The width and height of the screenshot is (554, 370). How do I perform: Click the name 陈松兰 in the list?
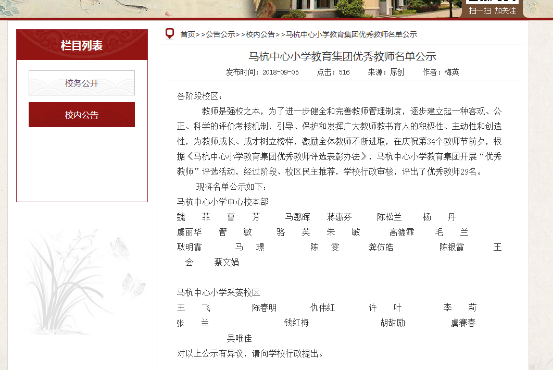389,217
